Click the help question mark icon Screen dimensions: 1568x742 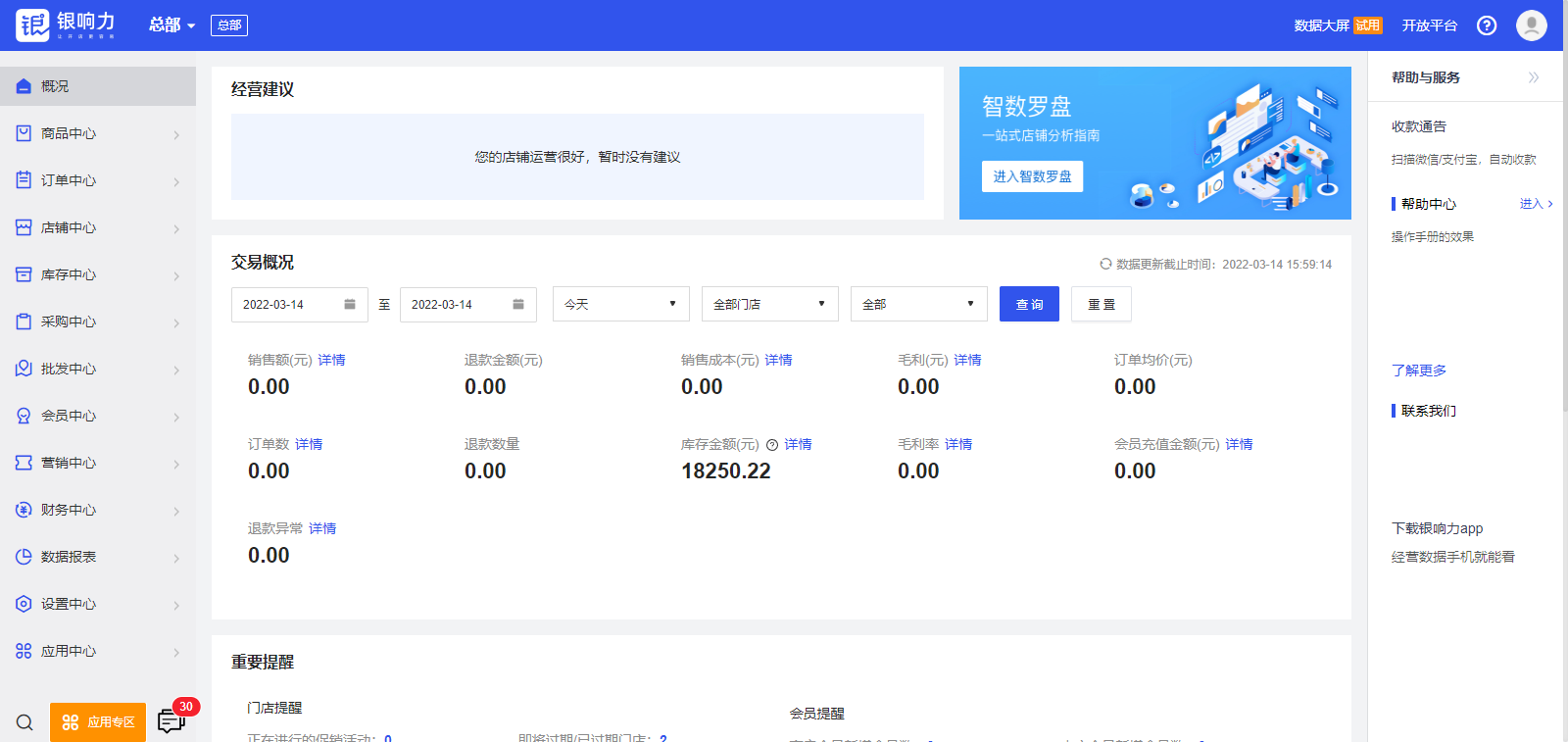(1487, 25)
